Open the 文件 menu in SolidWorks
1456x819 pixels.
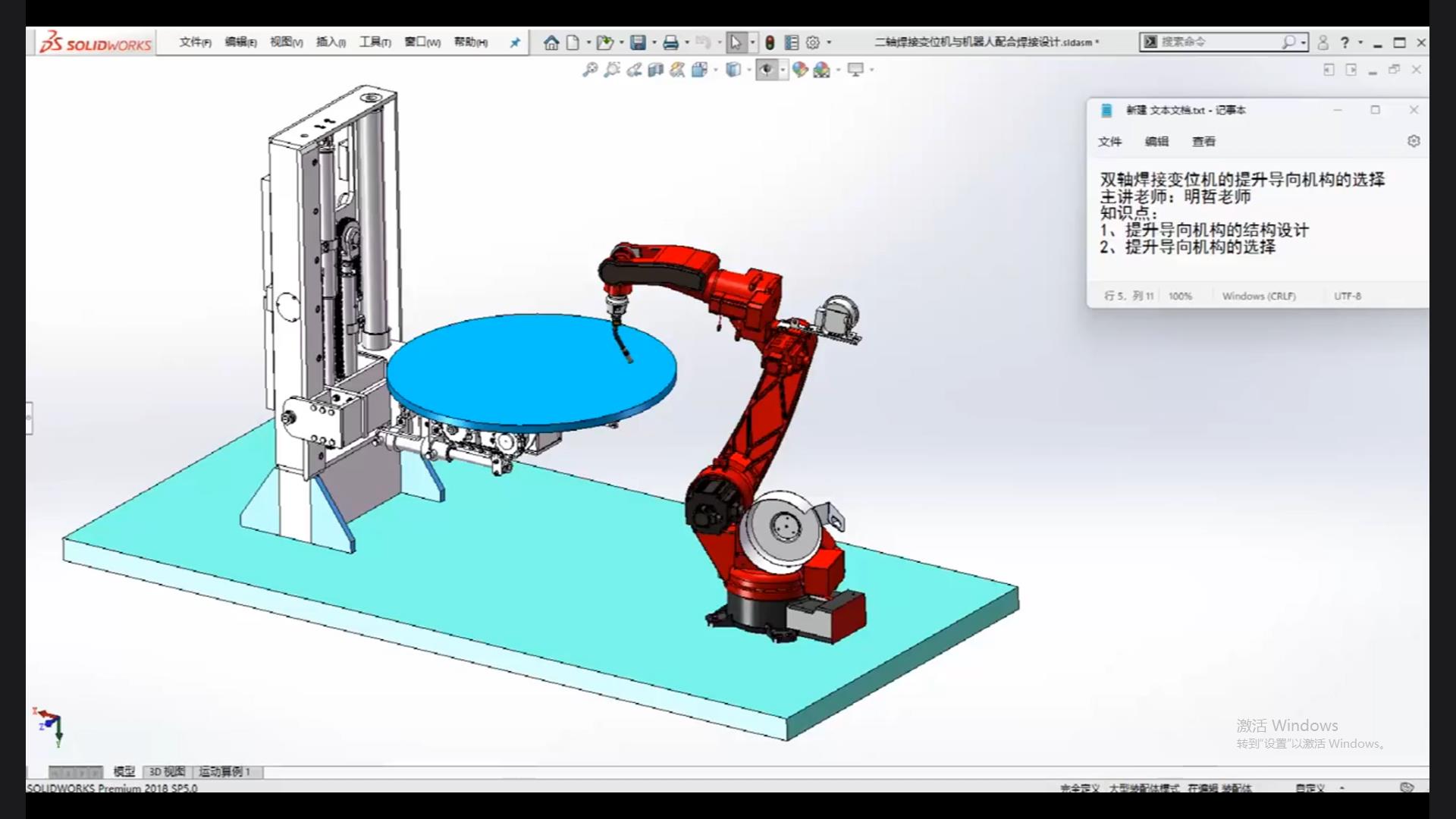pyautogui.click(x=195, y=42)
